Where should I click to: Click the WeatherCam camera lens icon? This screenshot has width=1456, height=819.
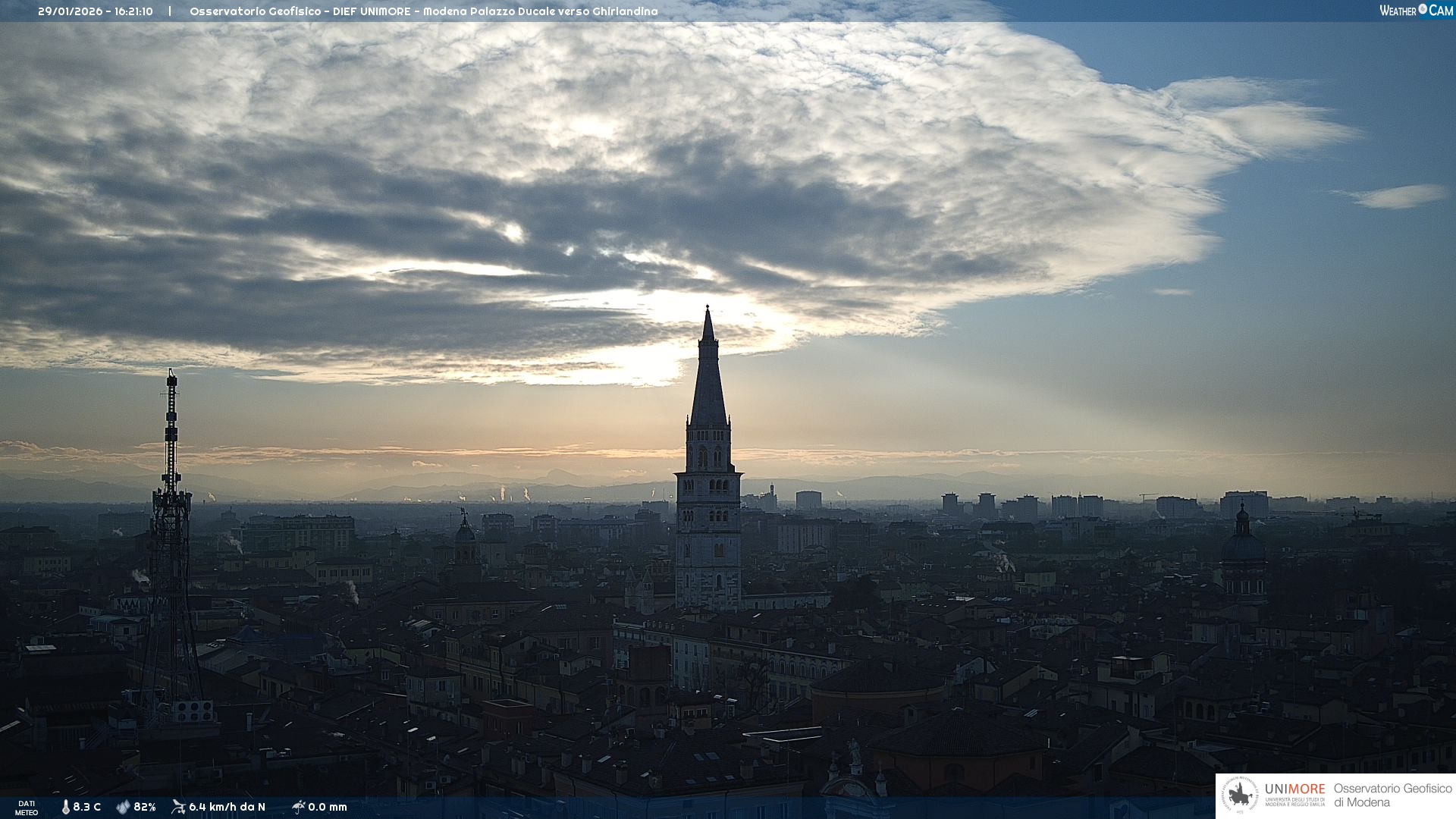1423,9
